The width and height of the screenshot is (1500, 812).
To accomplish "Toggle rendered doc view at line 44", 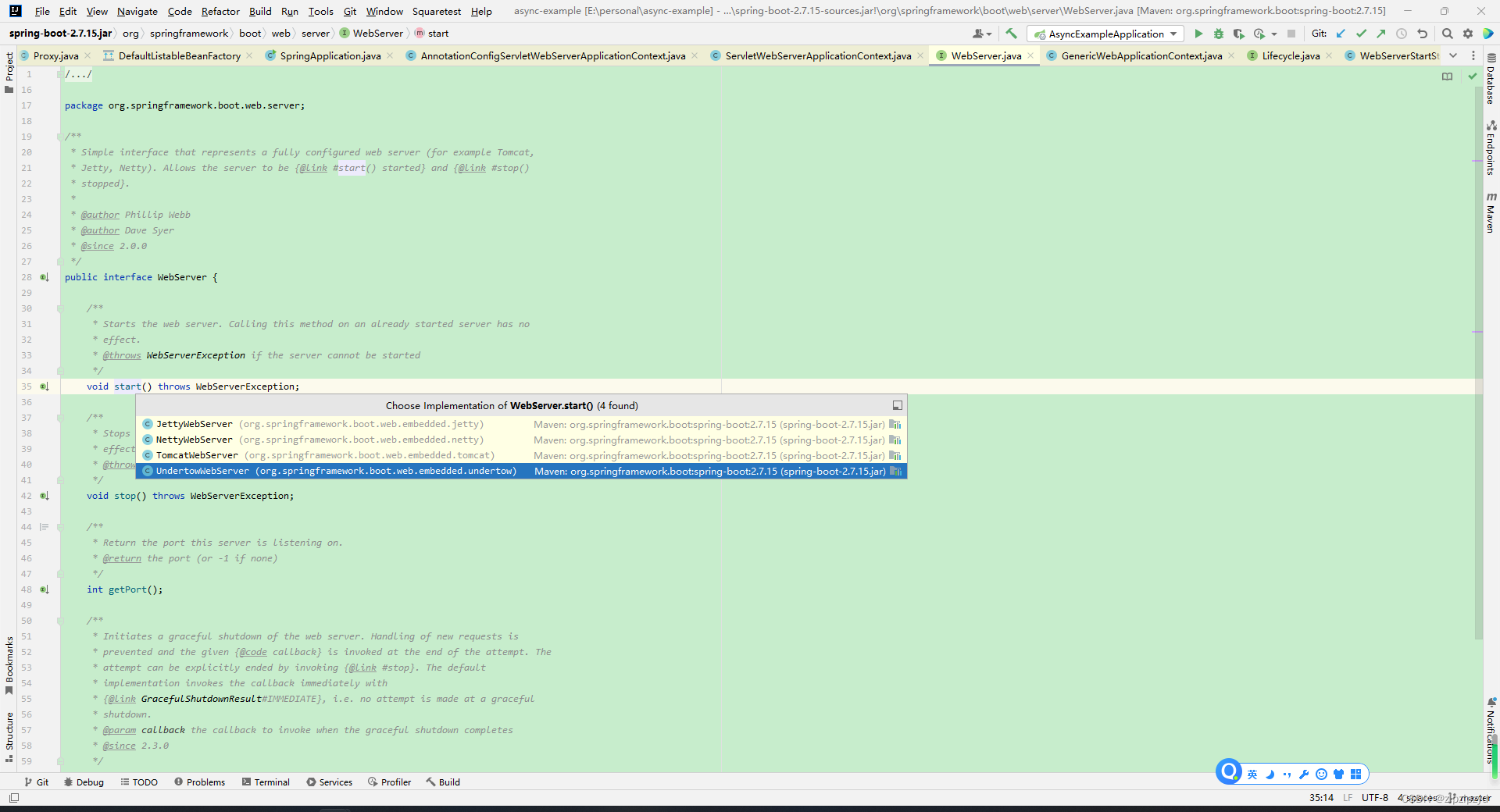I will pos(45,527).
